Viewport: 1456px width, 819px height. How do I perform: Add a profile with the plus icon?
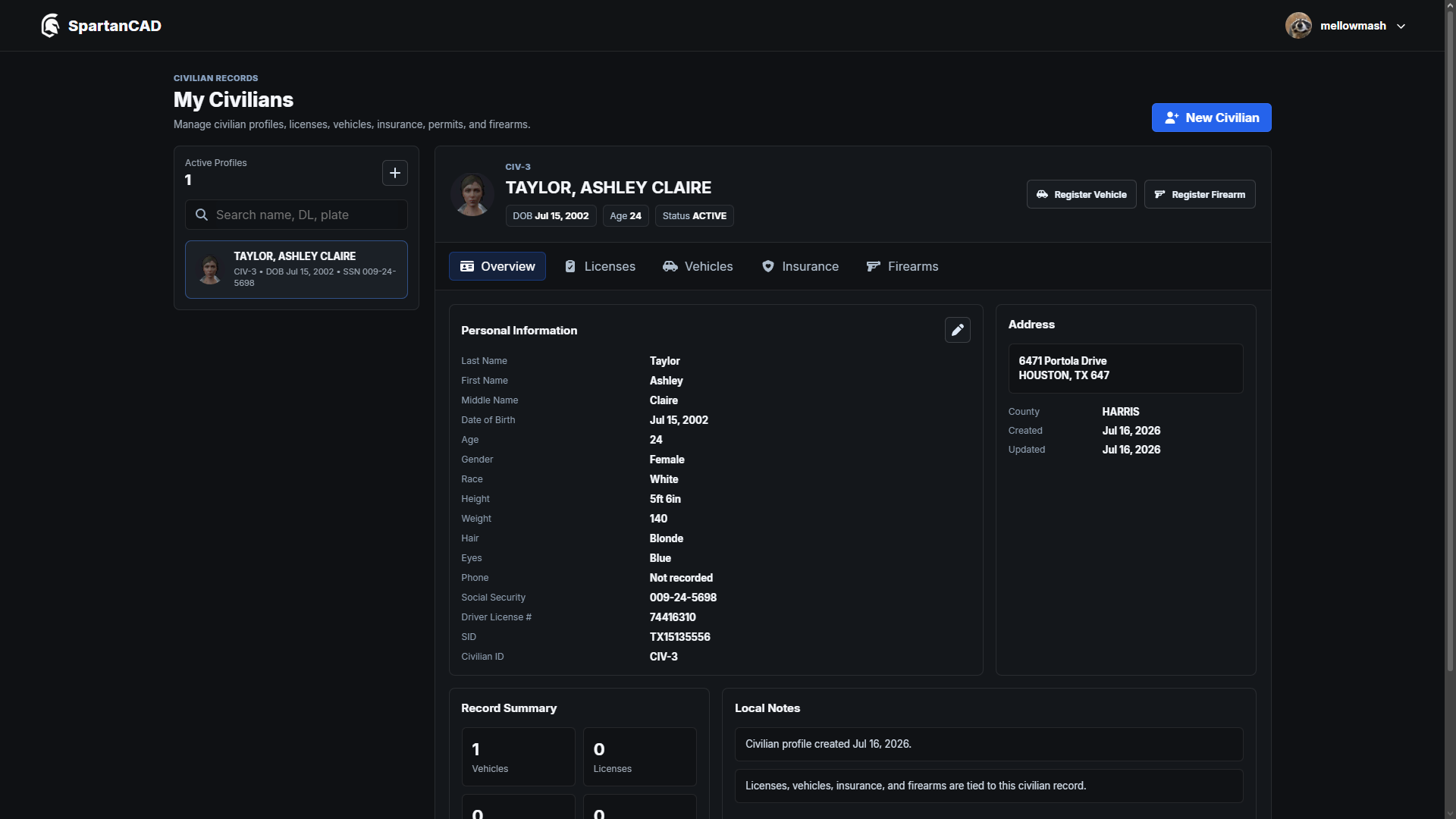395,173
